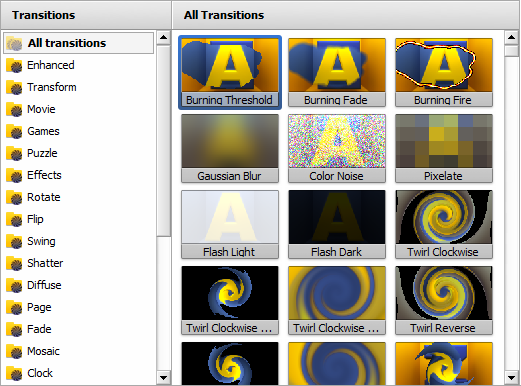The height and width of the screenshot is (386, 521).
Task: Click the All transitions label text
Action: (x=67, y=43)
